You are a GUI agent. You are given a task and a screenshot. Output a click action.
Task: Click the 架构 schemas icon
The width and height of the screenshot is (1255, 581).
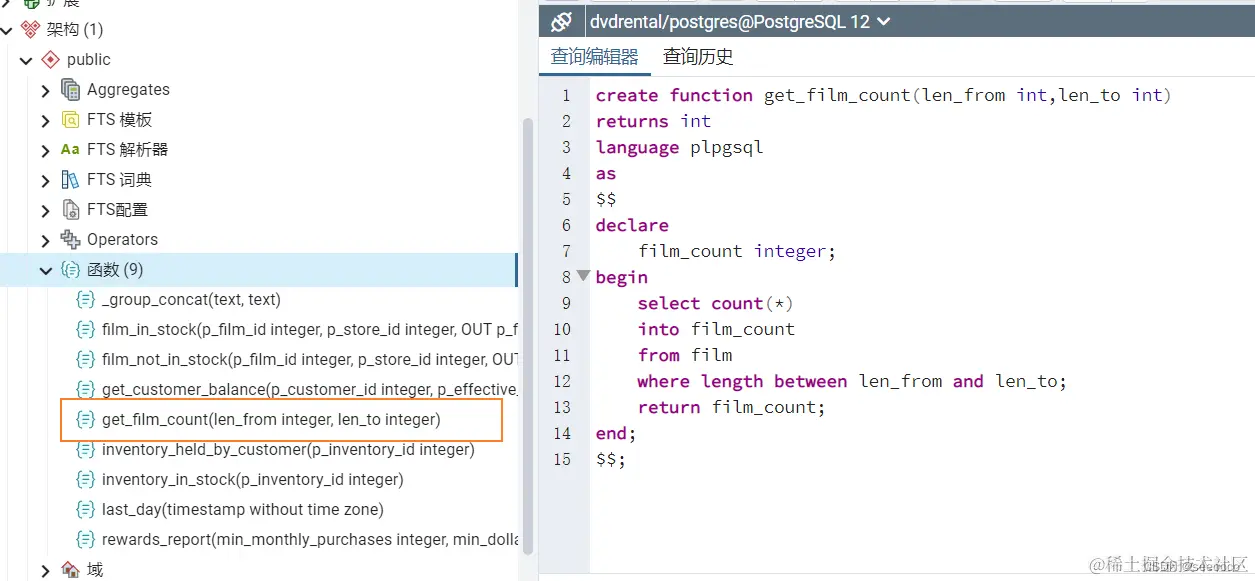pos(30,30)
